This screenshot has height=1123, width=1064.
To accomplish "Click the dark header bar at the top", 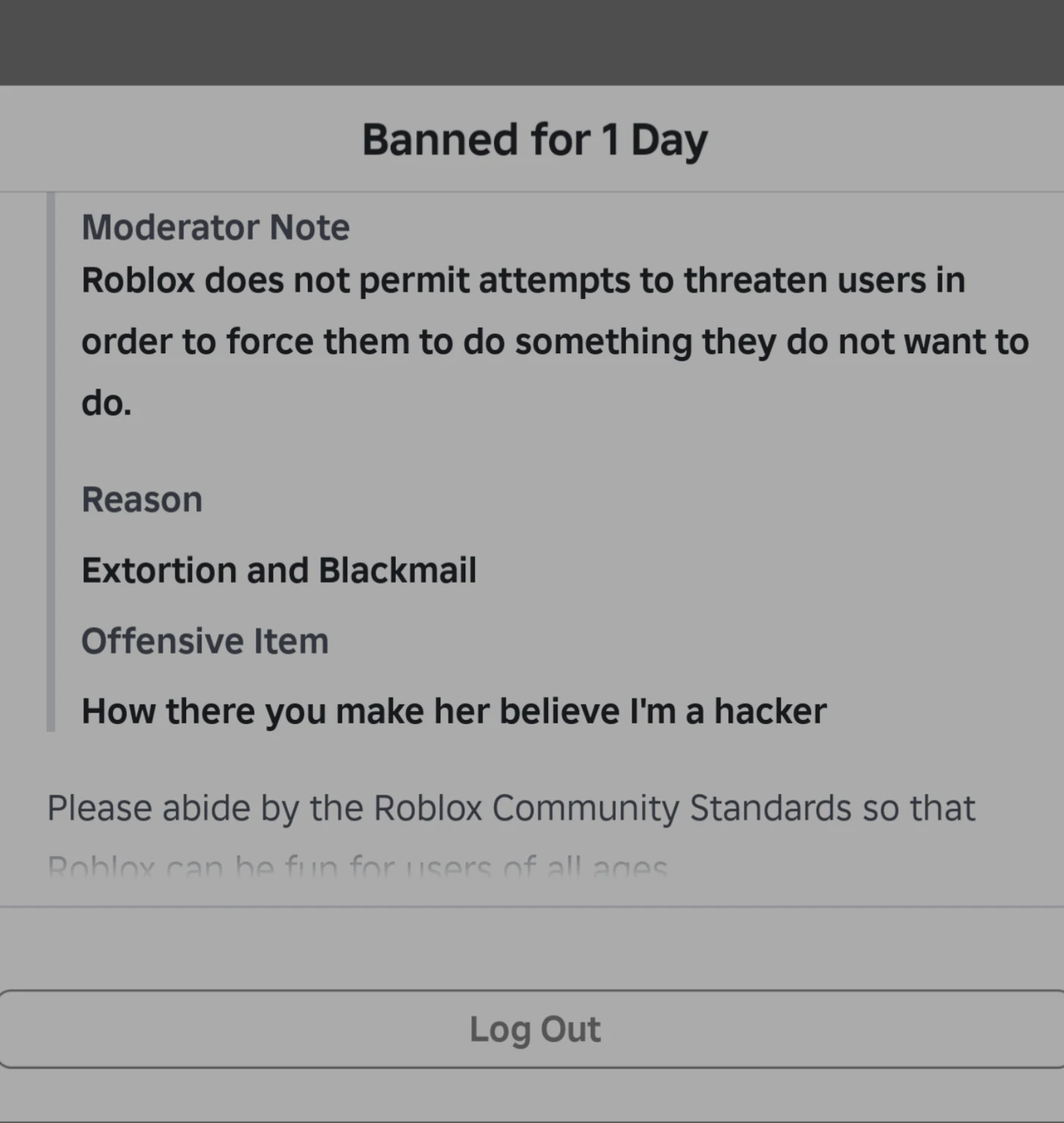I will click(x=532, y=43).
